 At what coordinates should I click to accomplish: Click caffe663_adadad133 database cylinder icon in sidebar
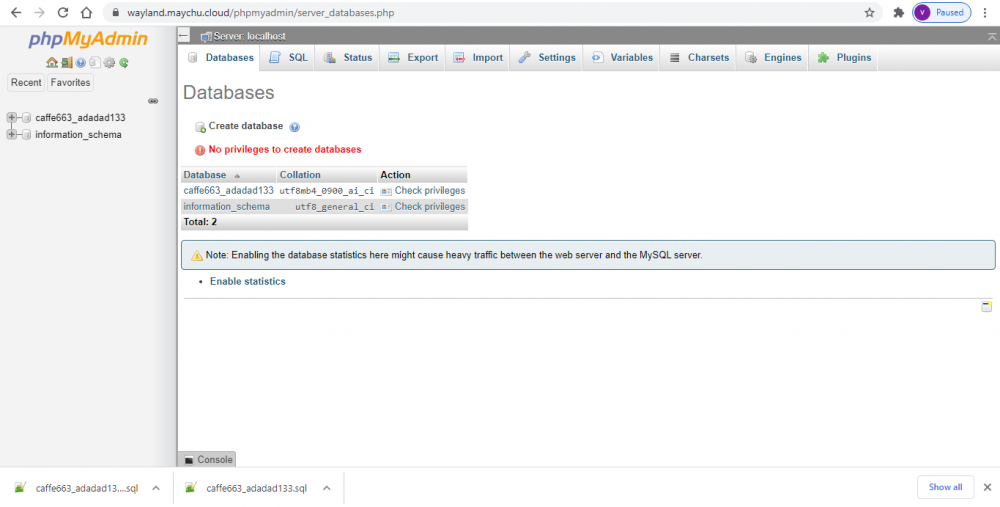click(26, 117)
